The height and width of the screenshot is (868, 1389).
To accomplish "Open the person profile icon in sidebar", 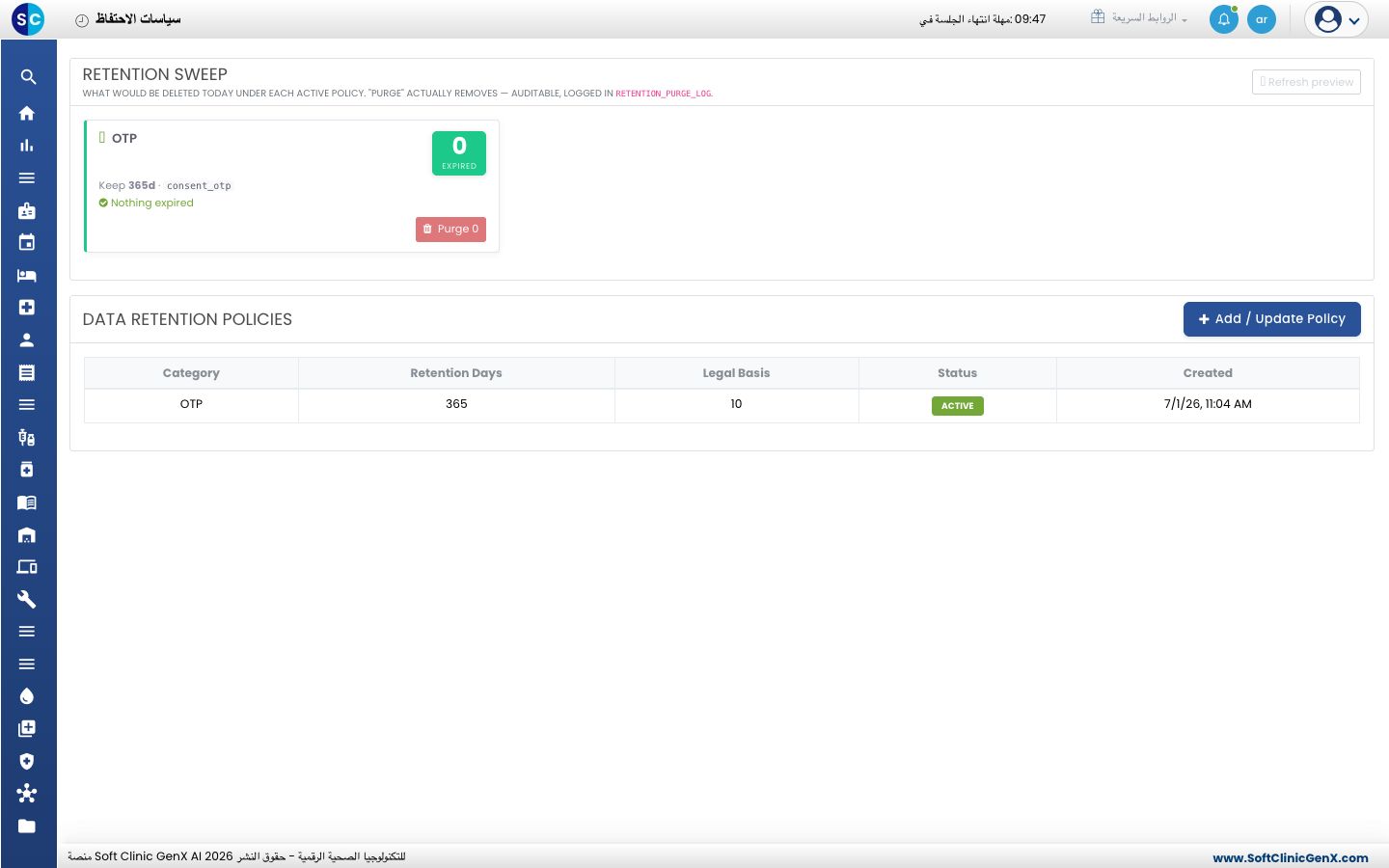I will (27, 339).
